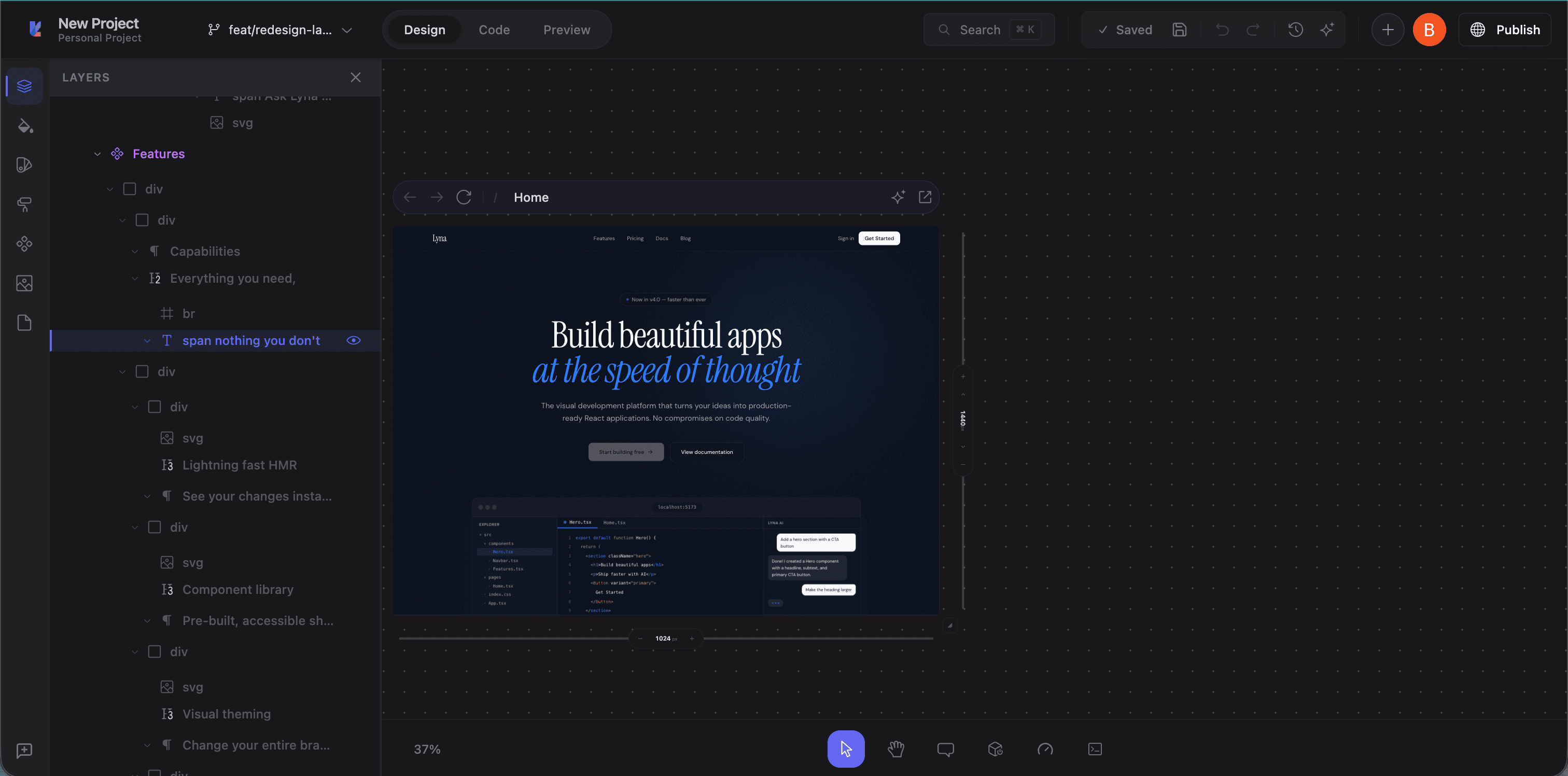Select the 3D box insert tool
1568x776 pixels.
[995, 749]
